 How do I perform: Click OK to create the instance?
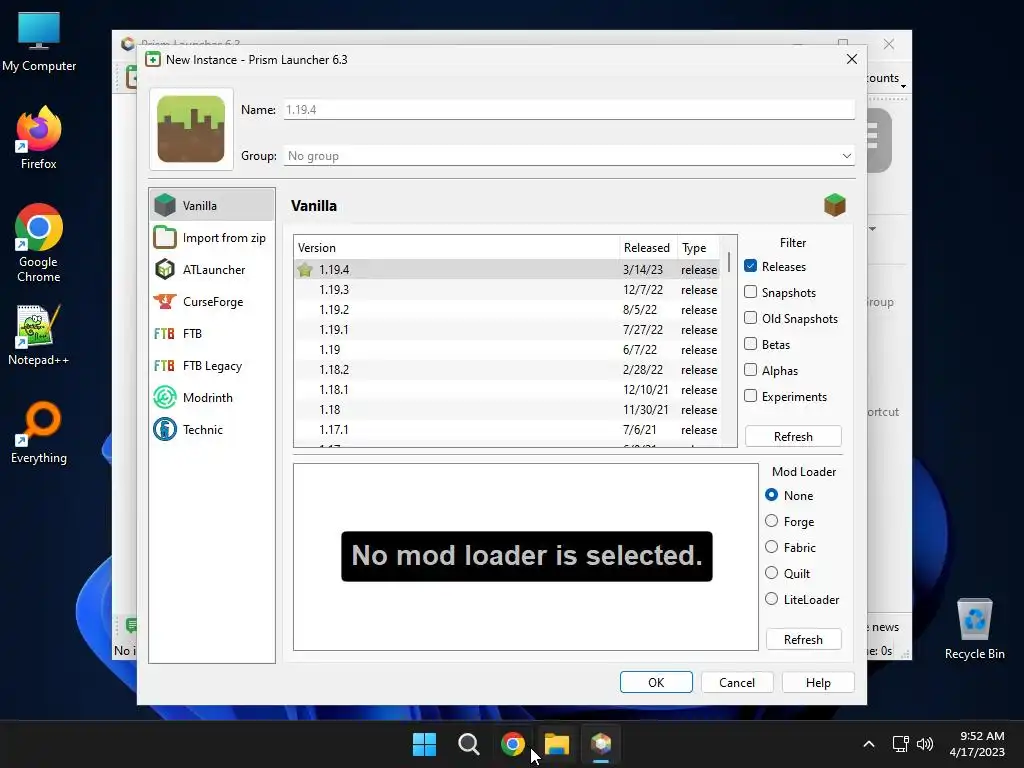656,682
